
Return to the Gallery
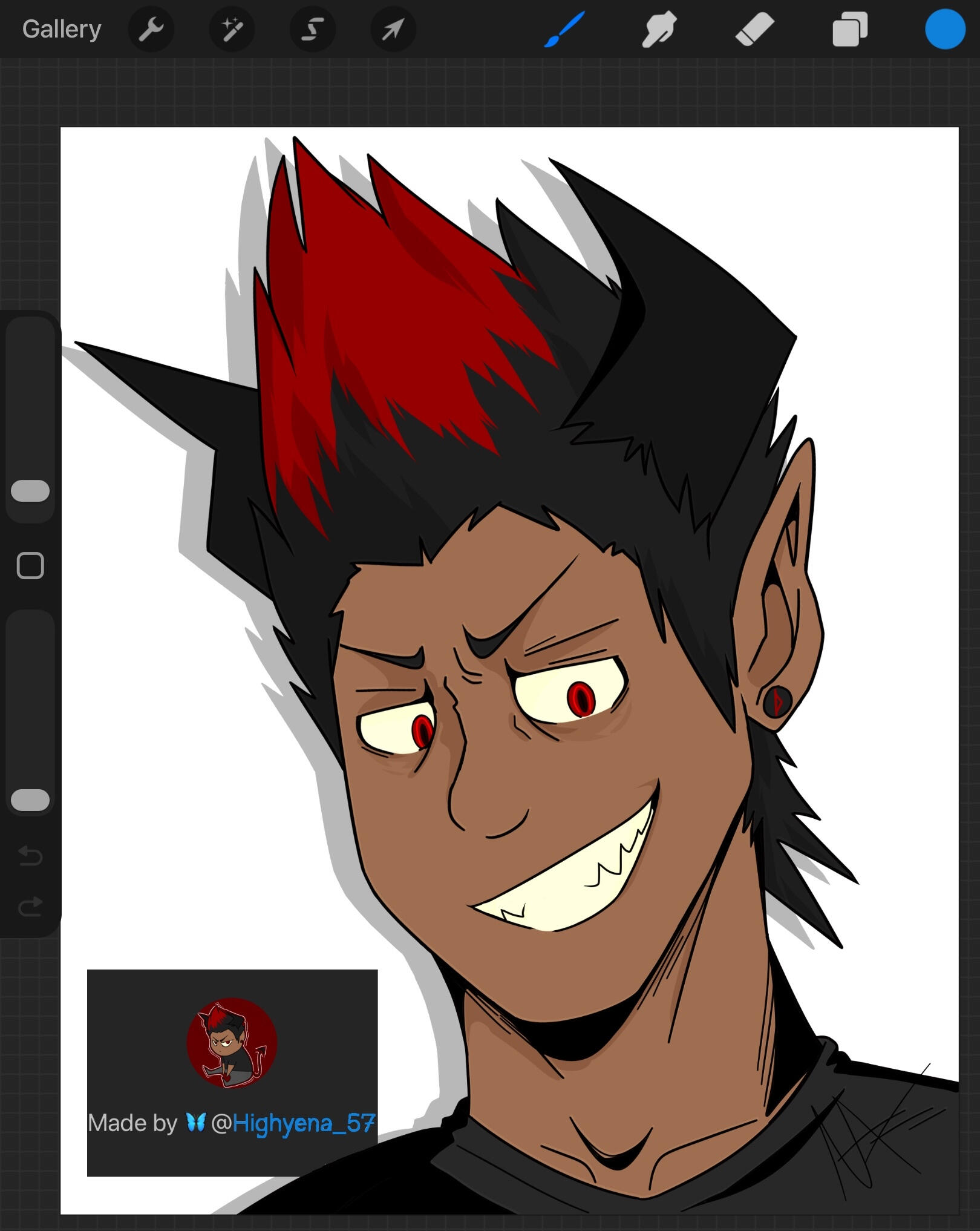pyautogui.click(x=61, y=29)
